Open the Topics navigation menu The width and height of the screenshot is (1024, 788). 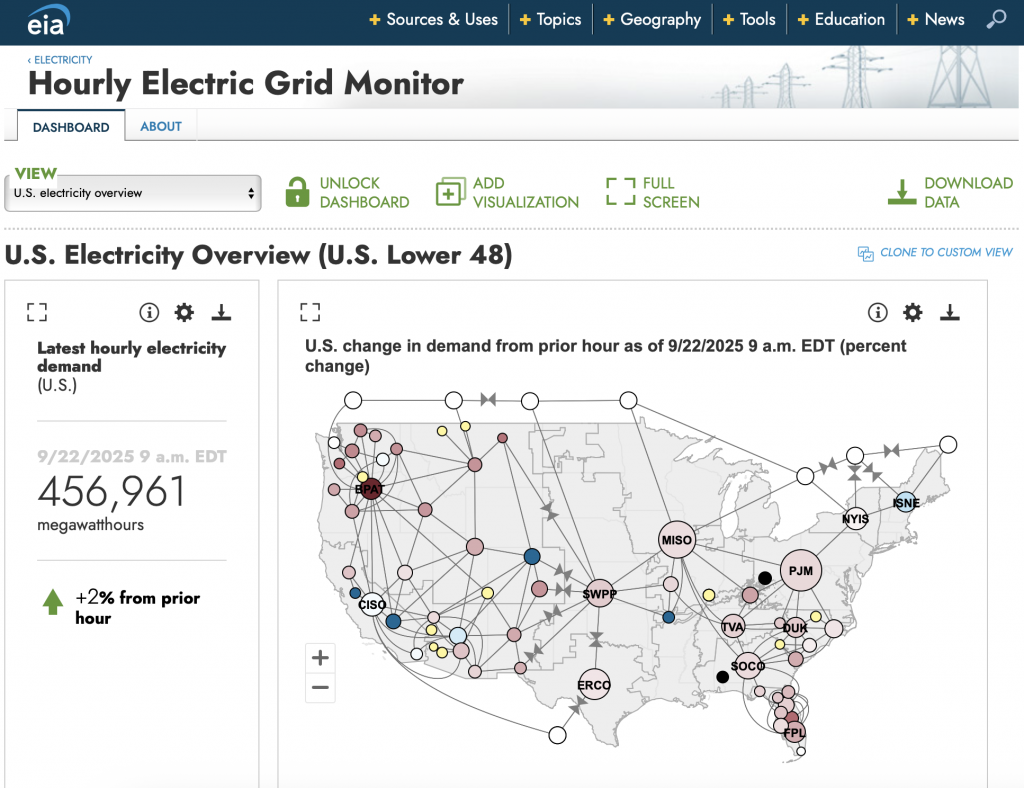pos(550,20)
